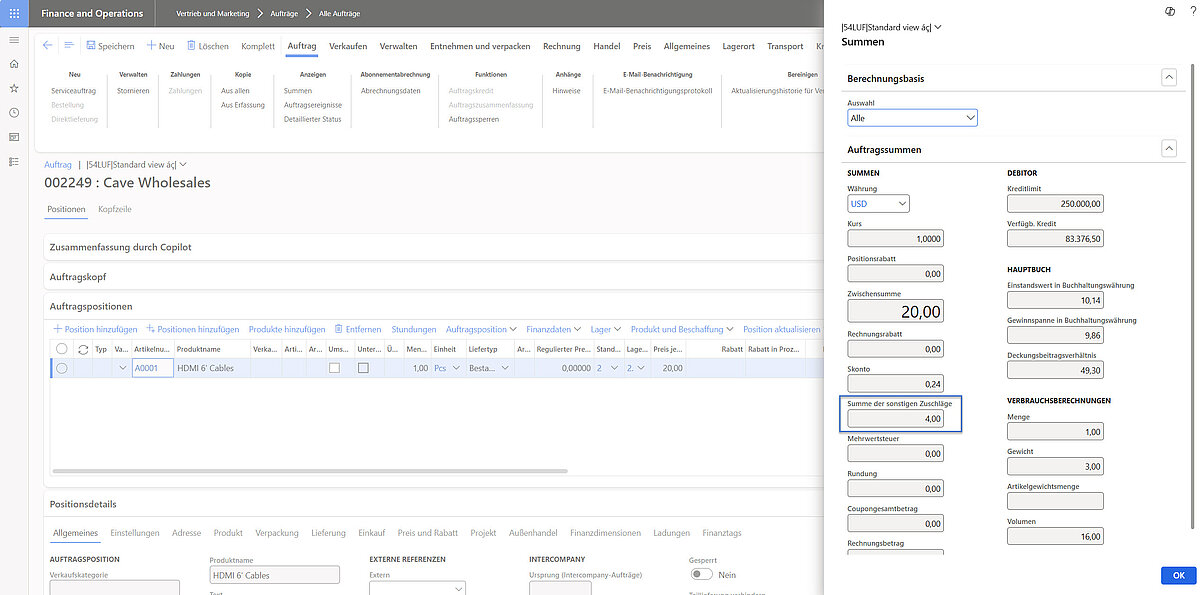
Task: Open the Einstellungen tab in Positionsdetails
Action: 135,533
